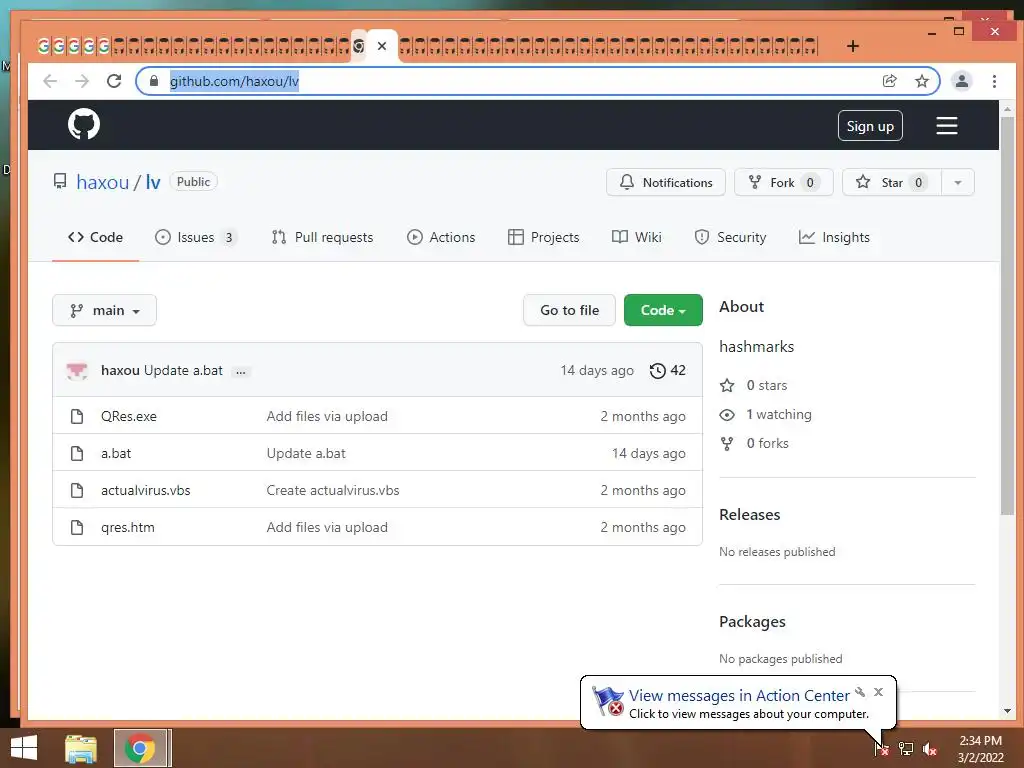Open Chrome three-dot menu
This screenshot has height=768, width=1024.
(x=994, y=81)
